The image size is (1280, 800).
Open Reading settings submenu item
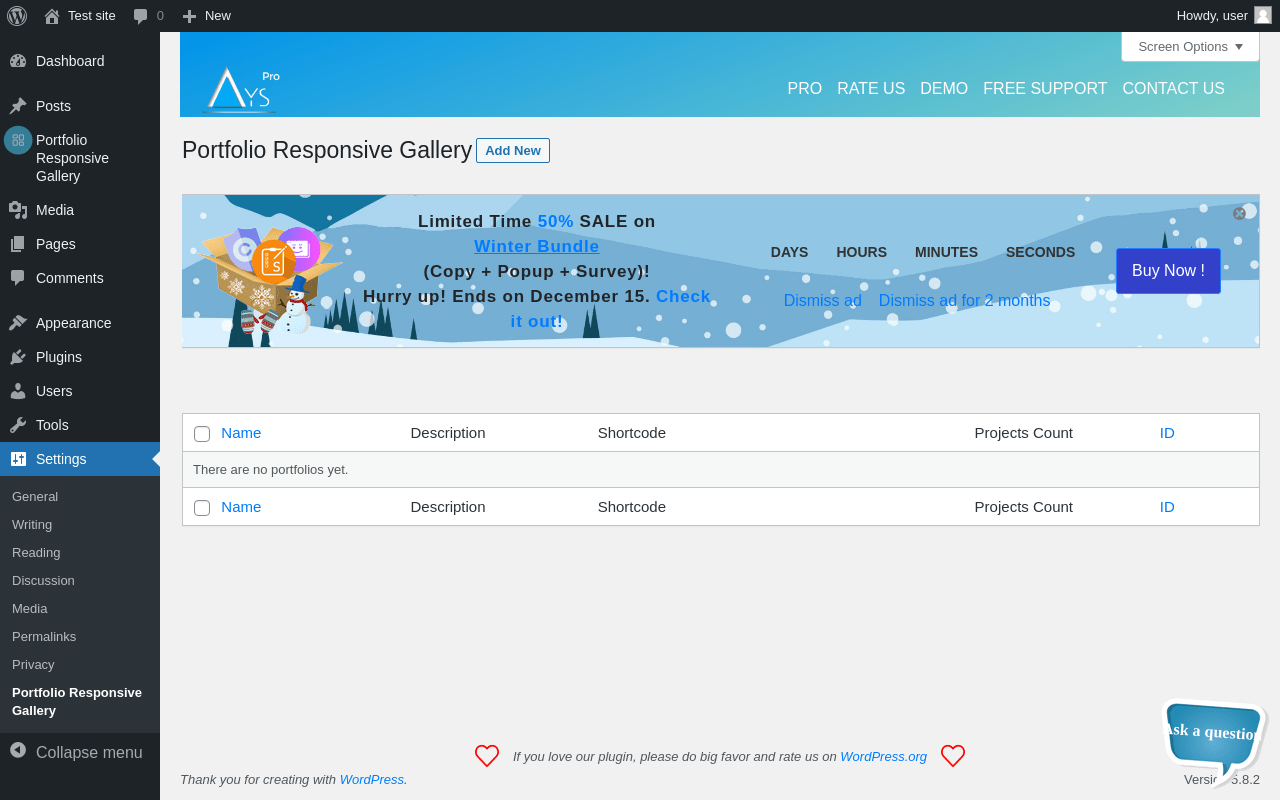(36, 552)
